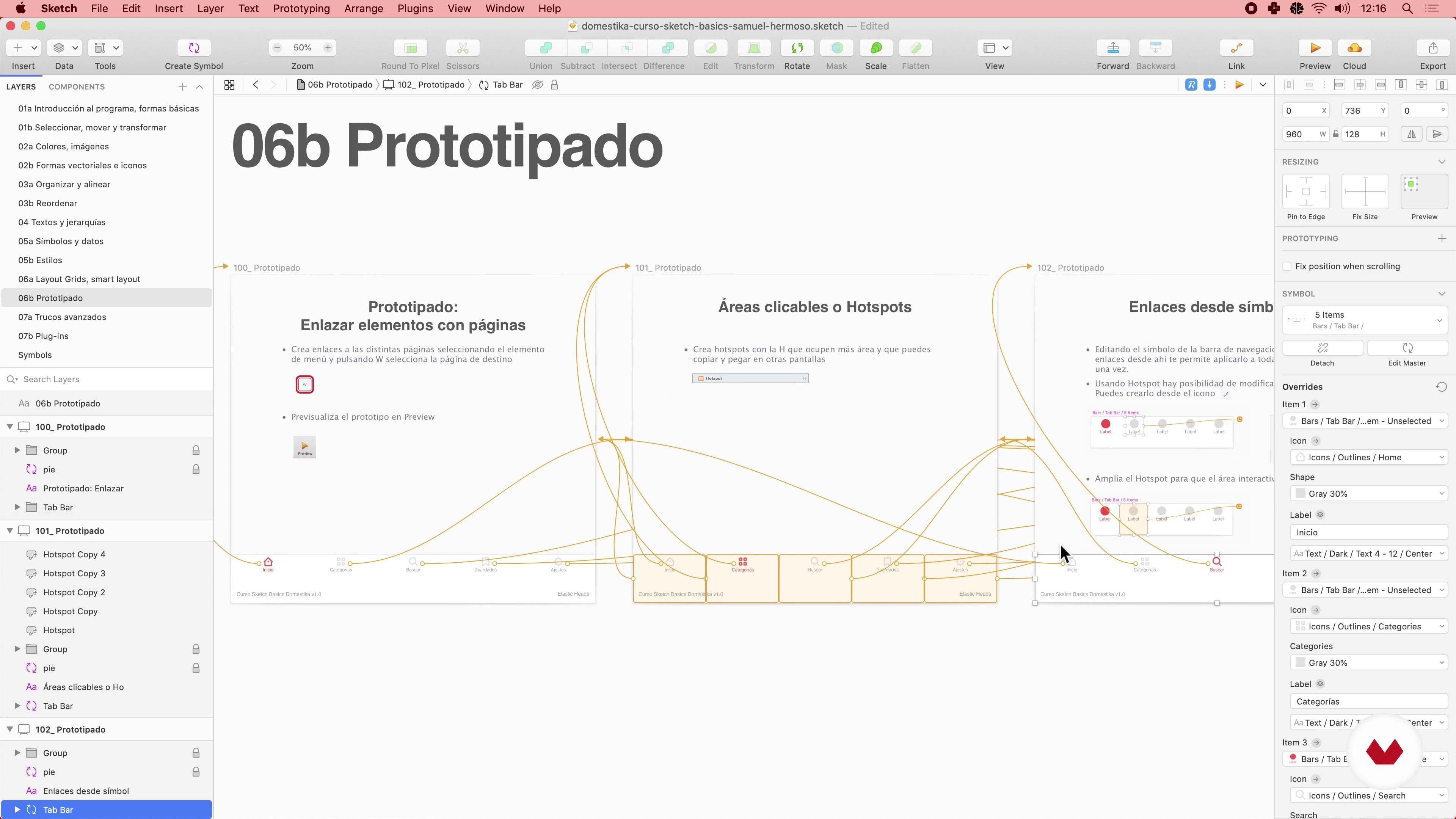Image resolution: width=1456 pixels, height=819 pixels.
Task: Apply the Union boolean operation
Action: pos(546,48)
